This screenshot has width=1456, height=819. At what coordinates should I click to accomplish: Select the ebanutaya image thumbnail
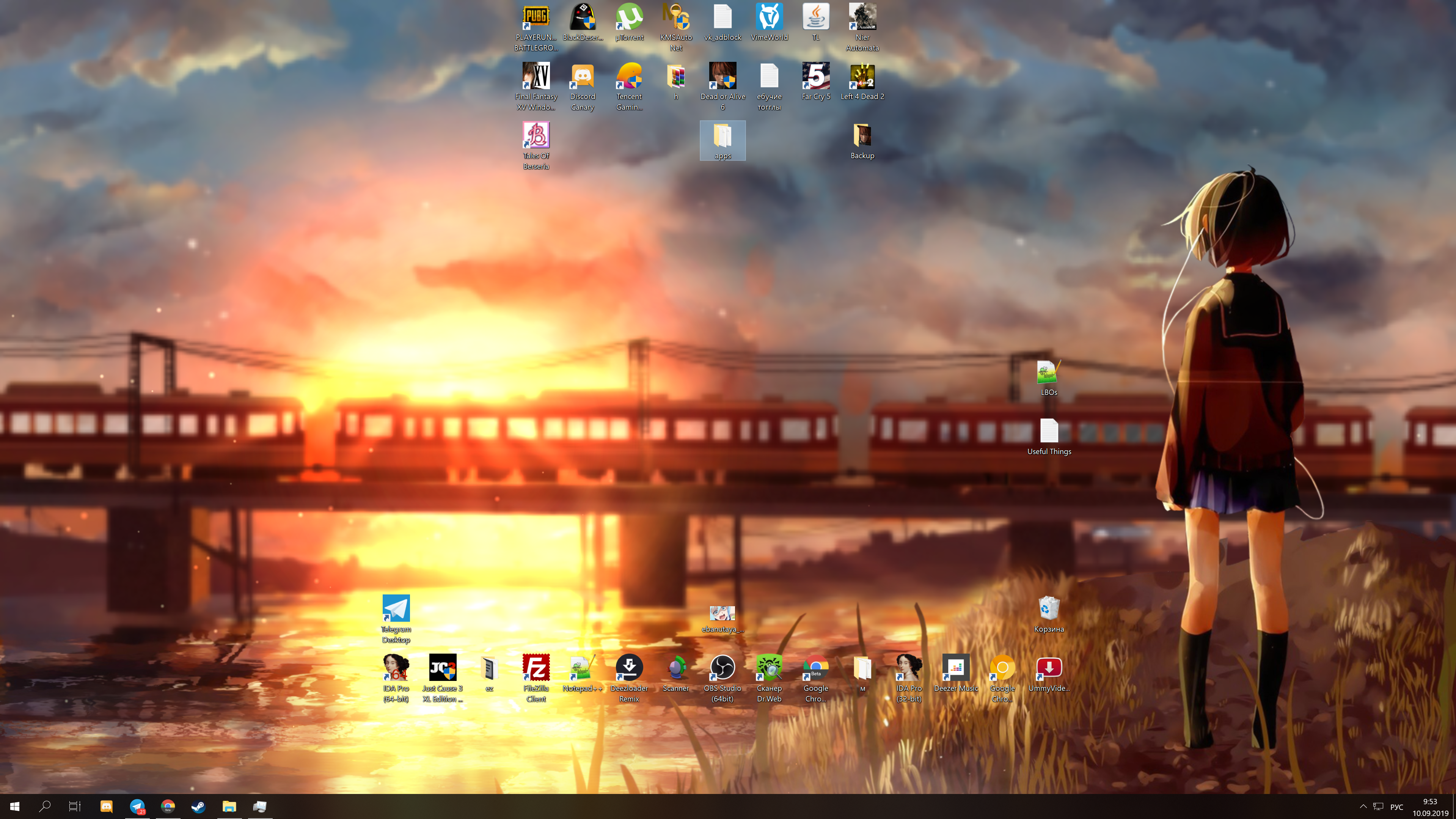click(723, 618)
